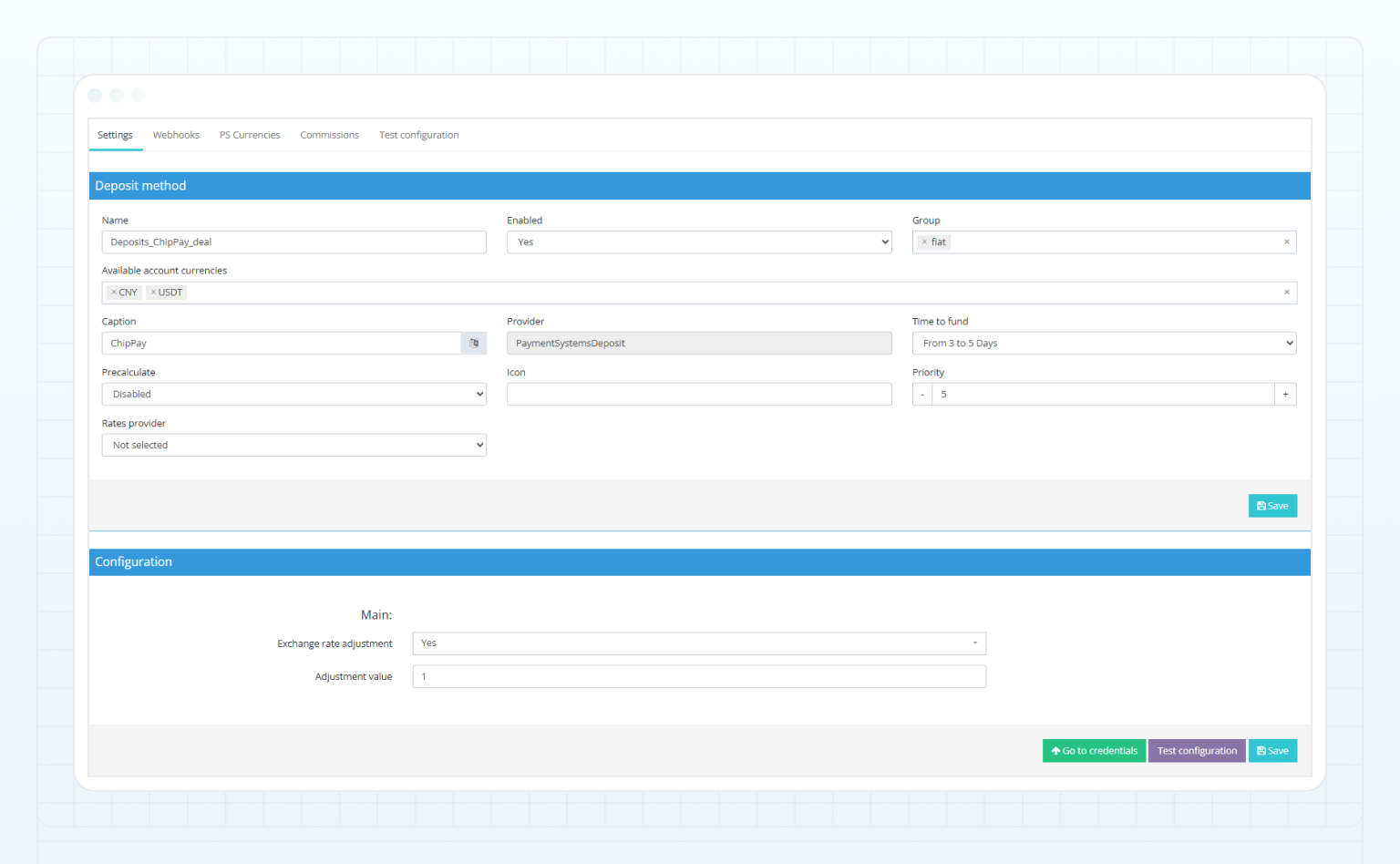The width and height of the screenshot is (1400, 864).
Task: Remove the "fiat" group tag
Action: pos(924,242)
